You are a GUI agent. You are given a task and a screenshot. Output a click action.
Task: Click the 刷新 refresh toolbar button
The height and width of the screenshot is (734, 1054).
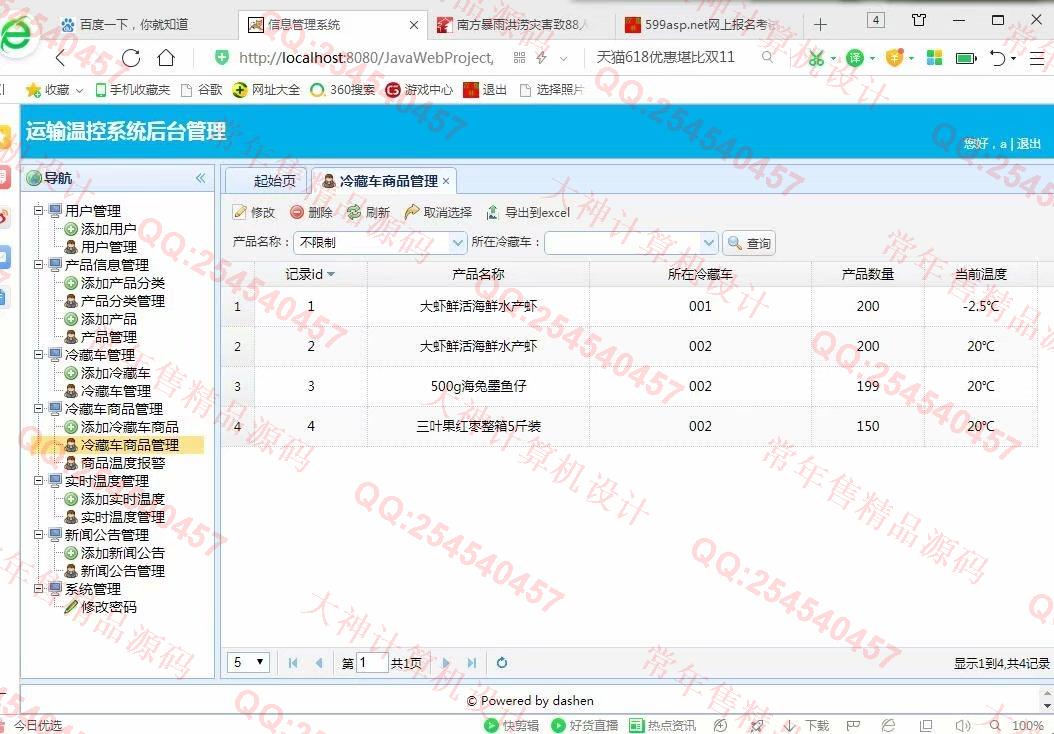pos(368,212)
